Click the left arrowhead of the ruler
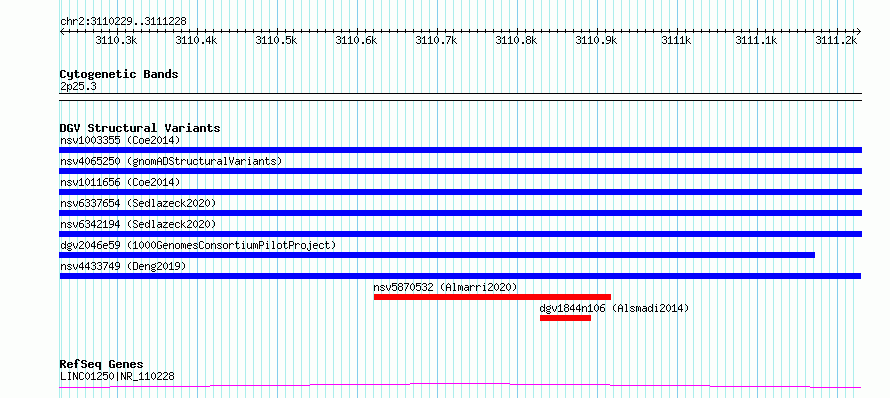890x398 pixels. click(62, 31)
